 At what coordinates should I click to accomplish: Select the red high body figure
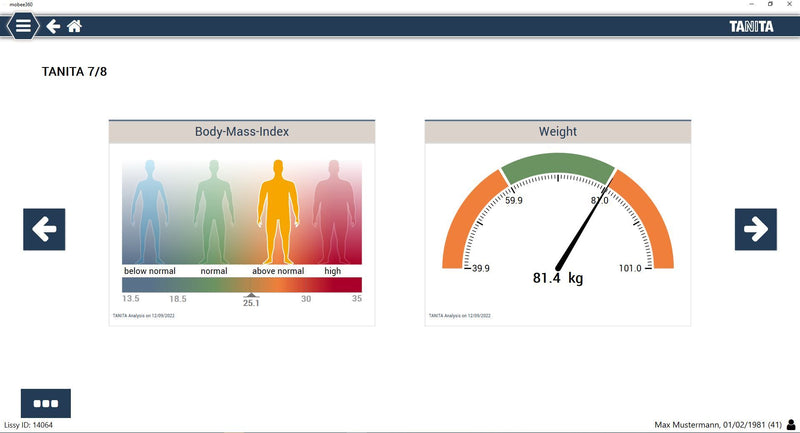coord(333,209)
